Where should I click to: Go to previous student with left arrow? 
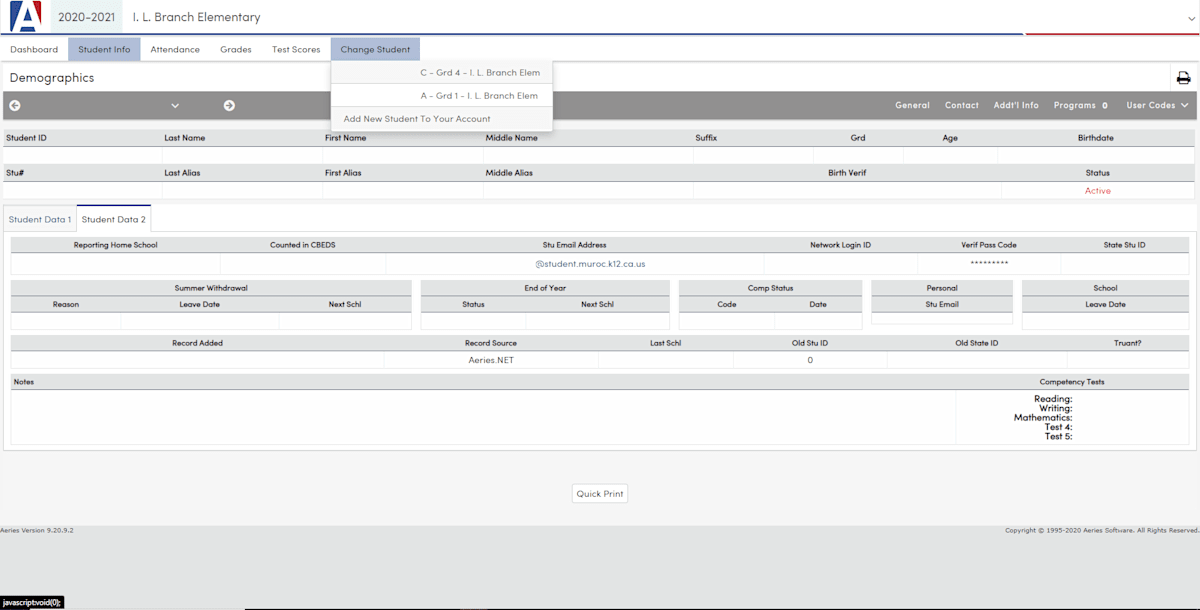pos(15,105)
